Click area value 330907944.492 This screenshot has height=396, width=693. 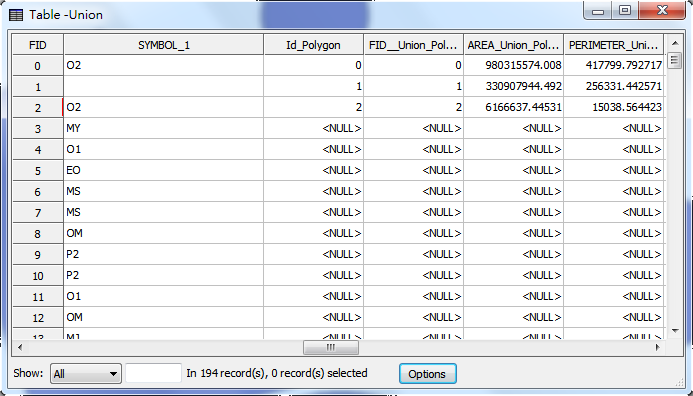coord(514,87)
